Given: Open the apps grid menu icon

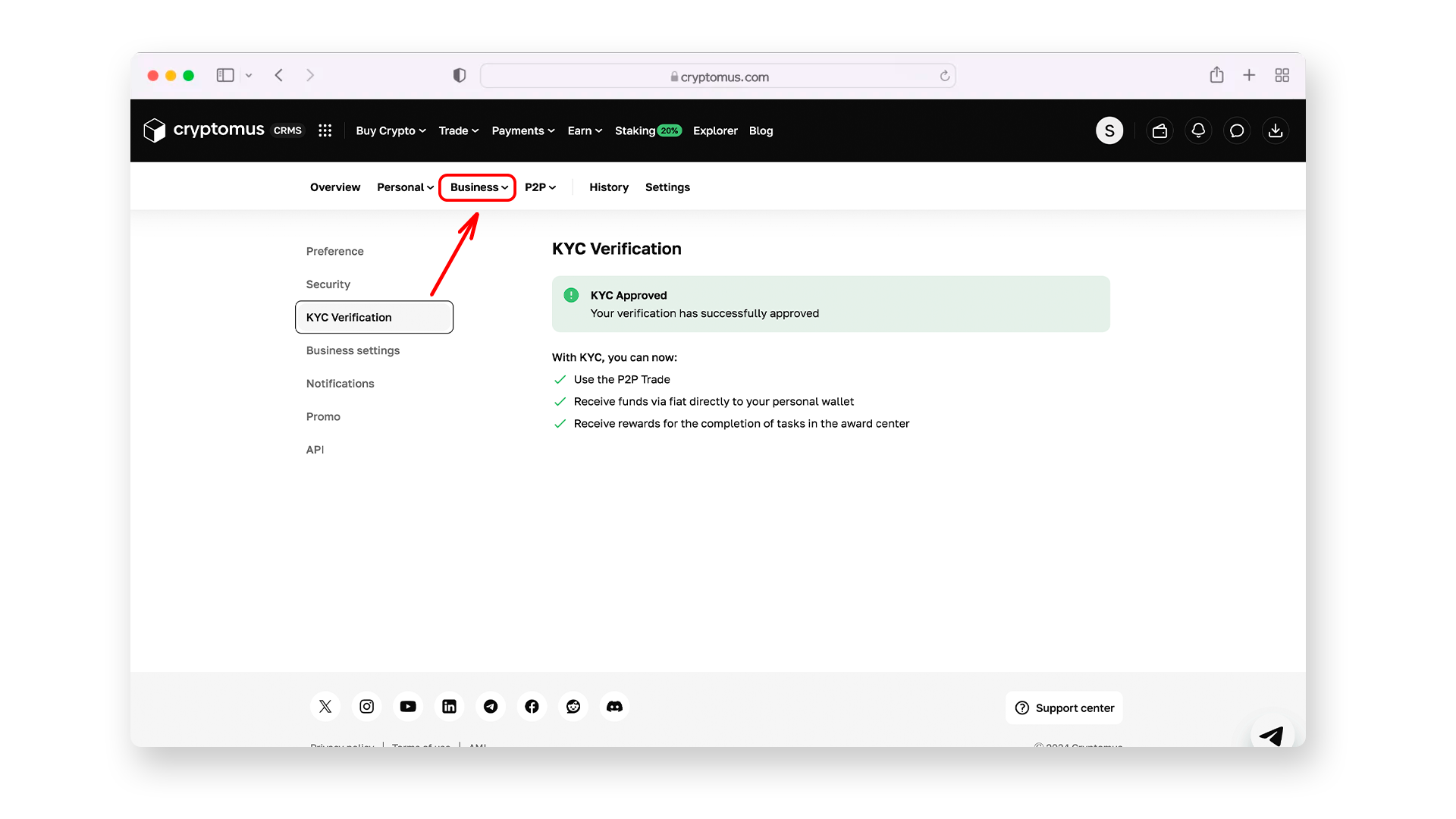Looking at the screenshot, I should [325, 131].
